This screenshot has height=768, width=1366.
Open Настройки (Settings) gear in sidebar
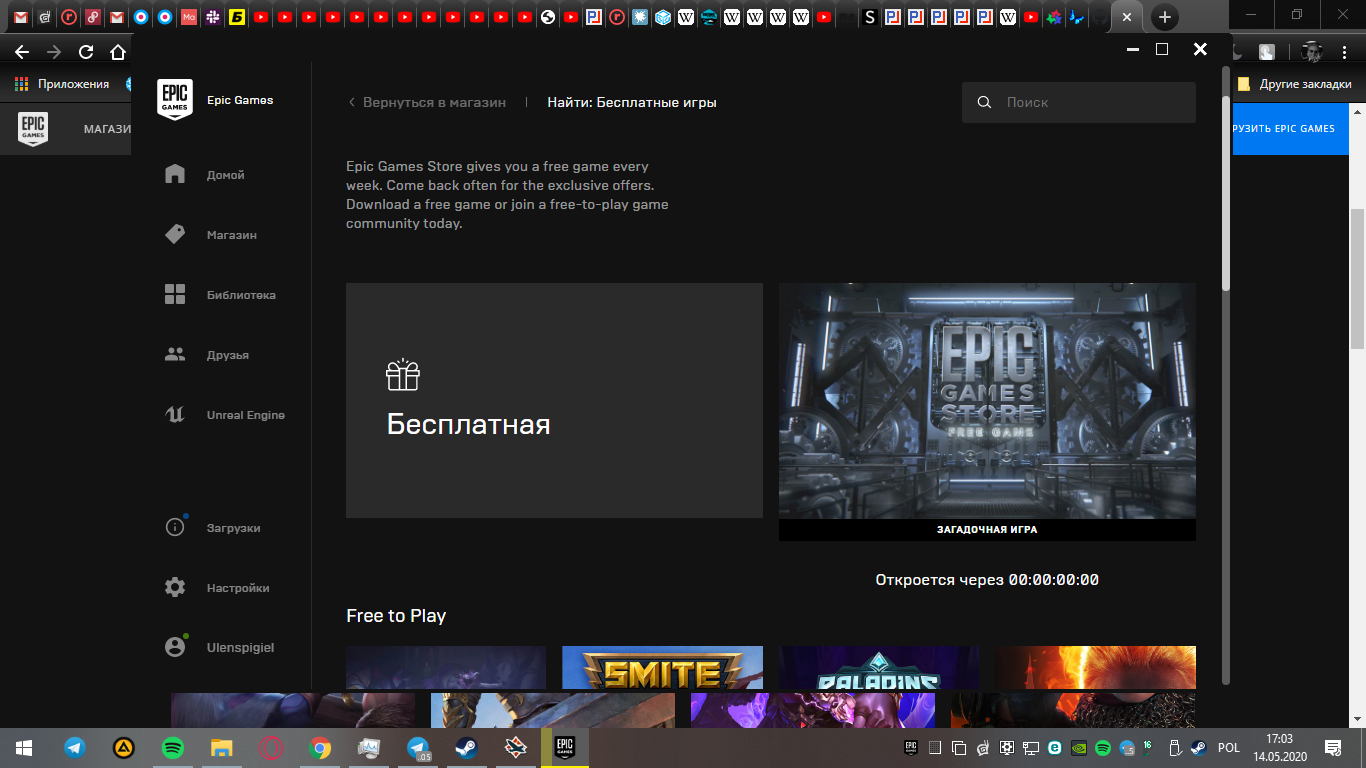pyautogui.click(x=175, y=587)
